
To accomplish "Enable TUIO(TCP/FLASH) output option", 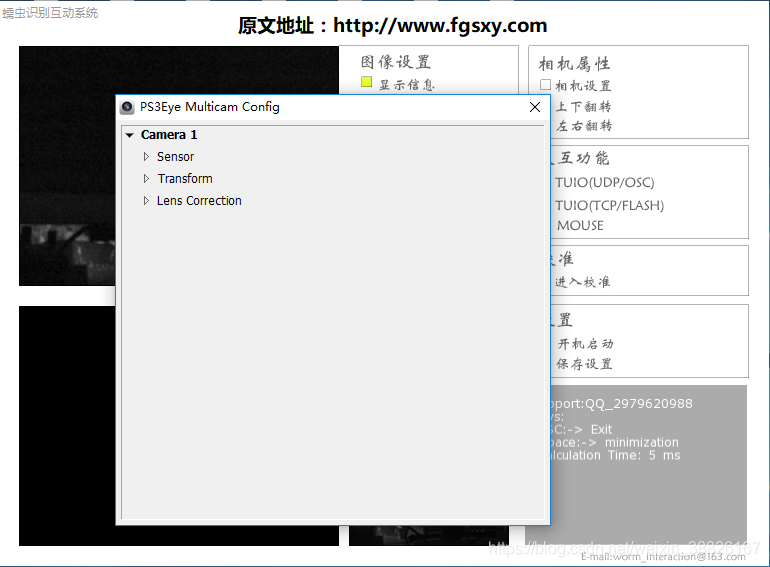I will [x=609, y=205].
